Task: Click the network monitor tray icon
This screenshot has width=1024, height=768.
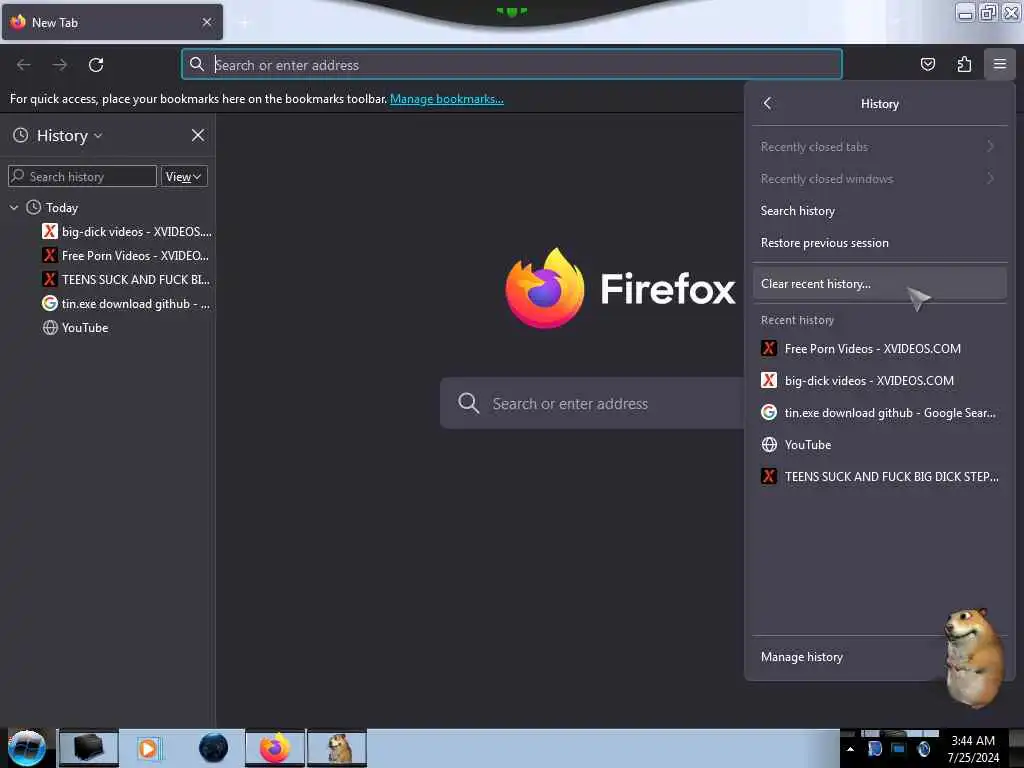Action: tap(899, 749)
